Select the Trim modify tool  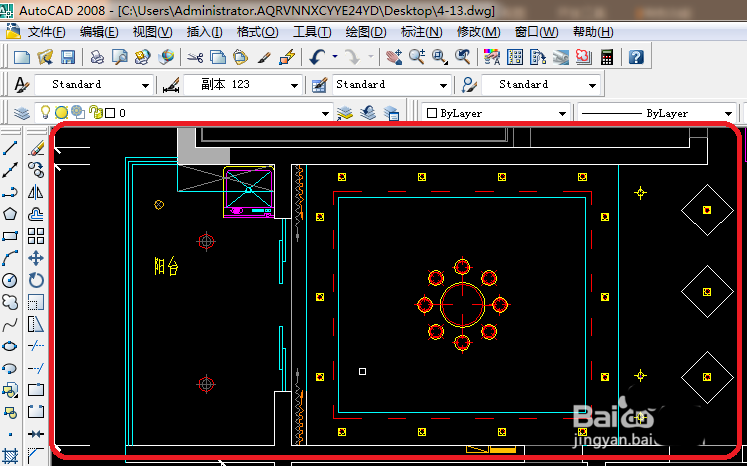pos(36,346)
